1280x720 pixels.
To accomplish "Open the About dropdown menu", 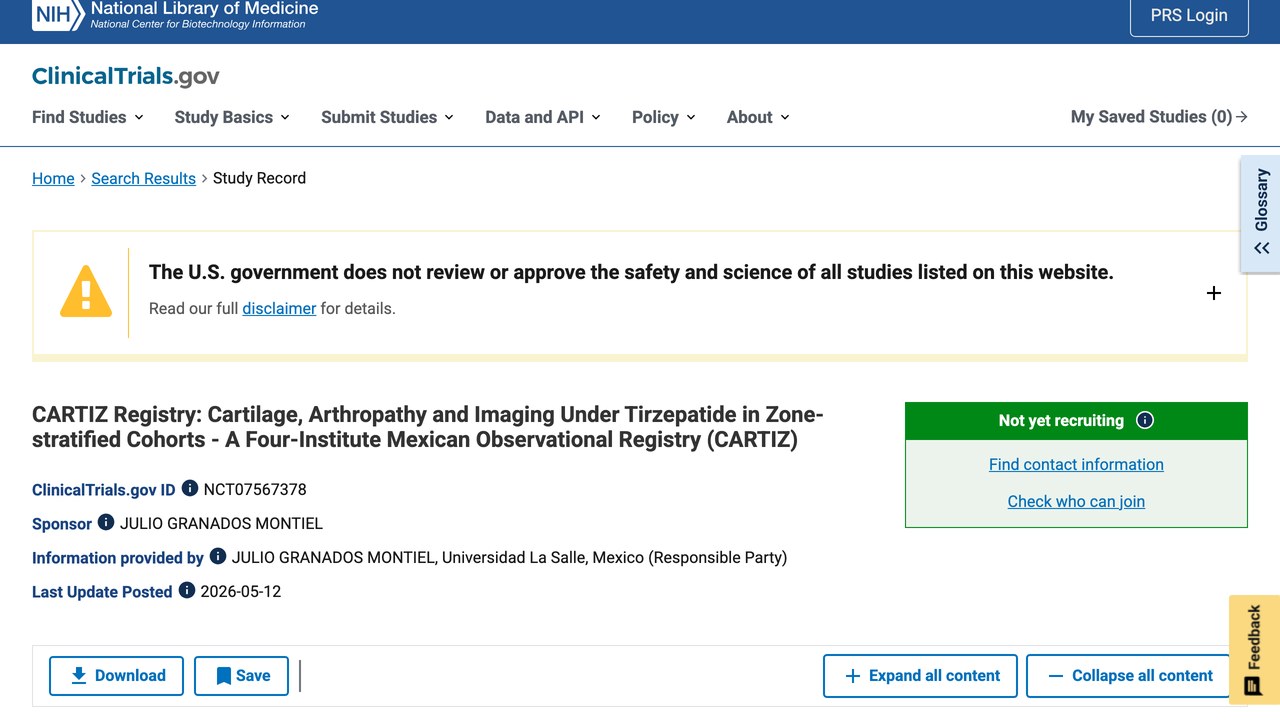I will (758, 117).
